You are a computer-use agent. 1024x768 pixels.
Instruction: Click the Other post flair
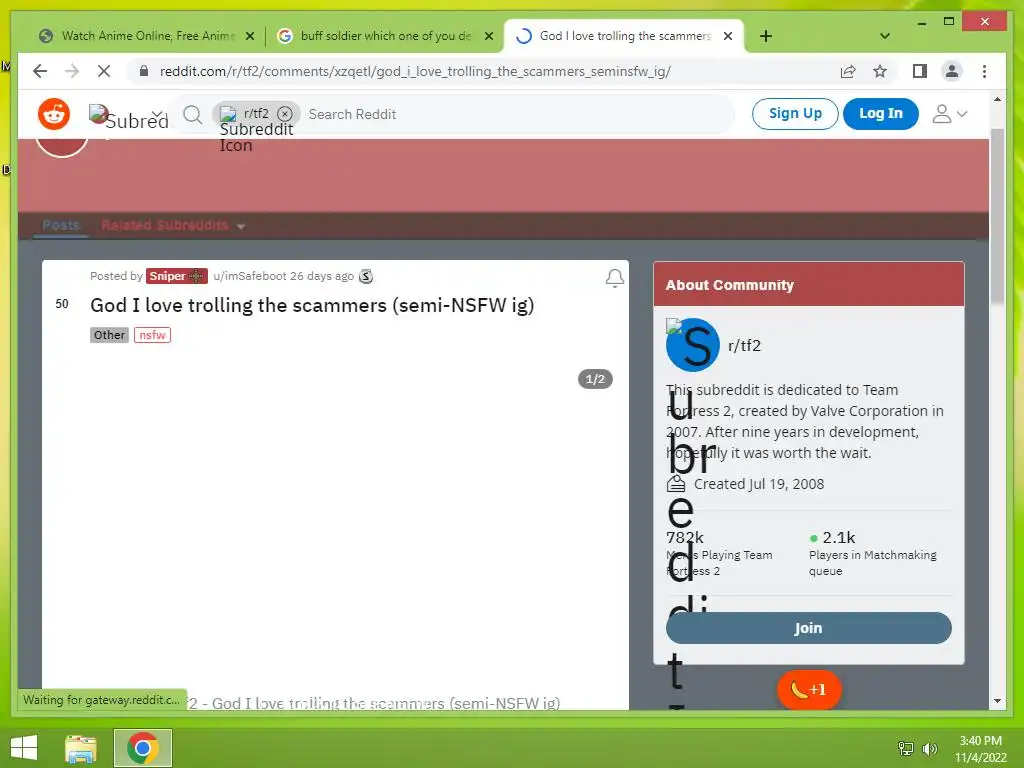coord(109,335)
